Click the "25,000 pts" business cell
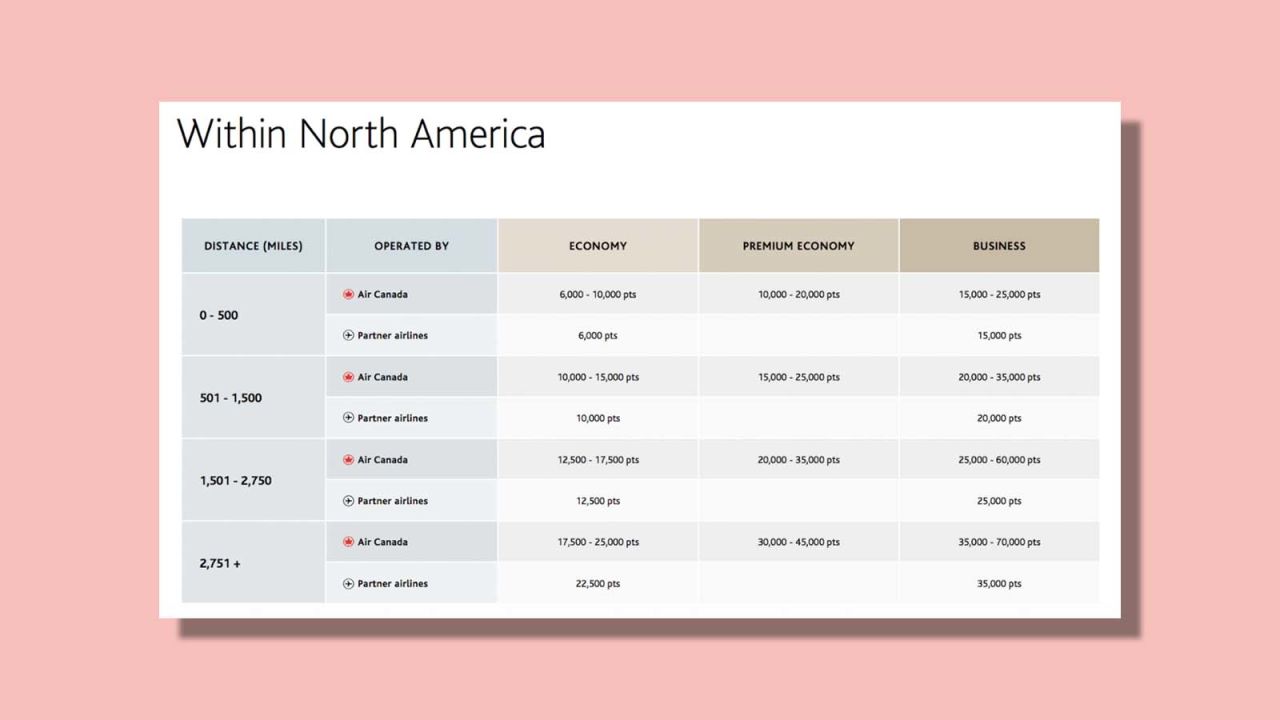Image resolution: width=1280 pixels, height=720 pixels. [999, 501]
